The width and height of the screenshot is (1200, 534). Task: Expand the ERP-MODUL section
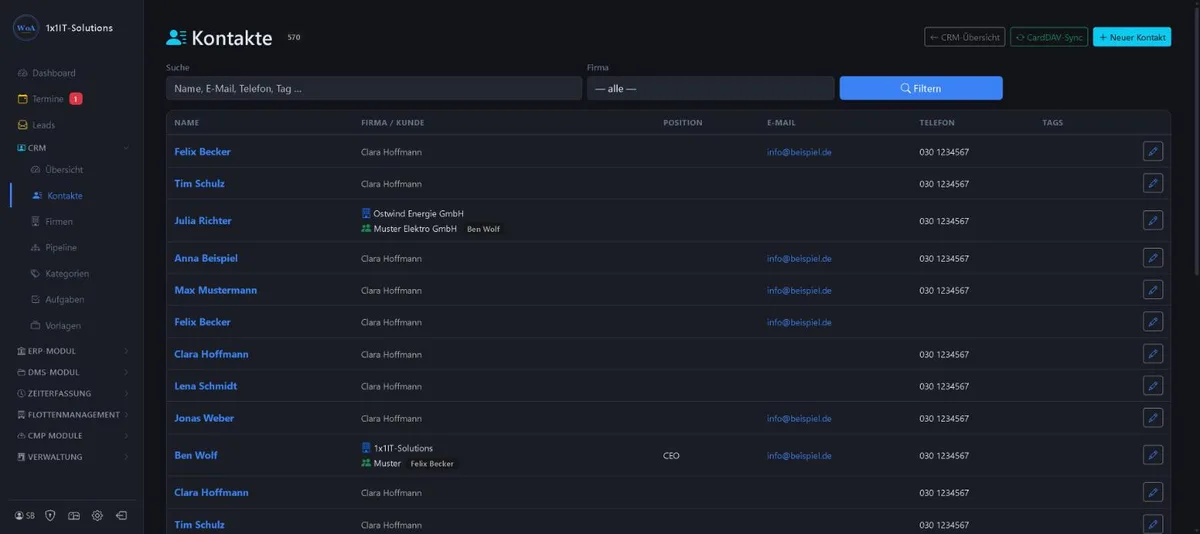71,351
